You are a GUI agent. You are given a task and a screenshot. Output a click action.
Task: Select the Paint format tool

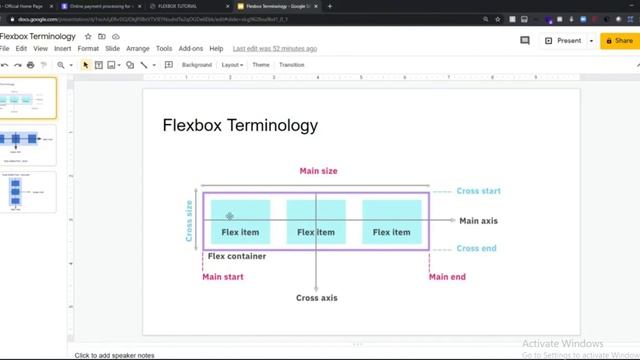coord(44,65)
